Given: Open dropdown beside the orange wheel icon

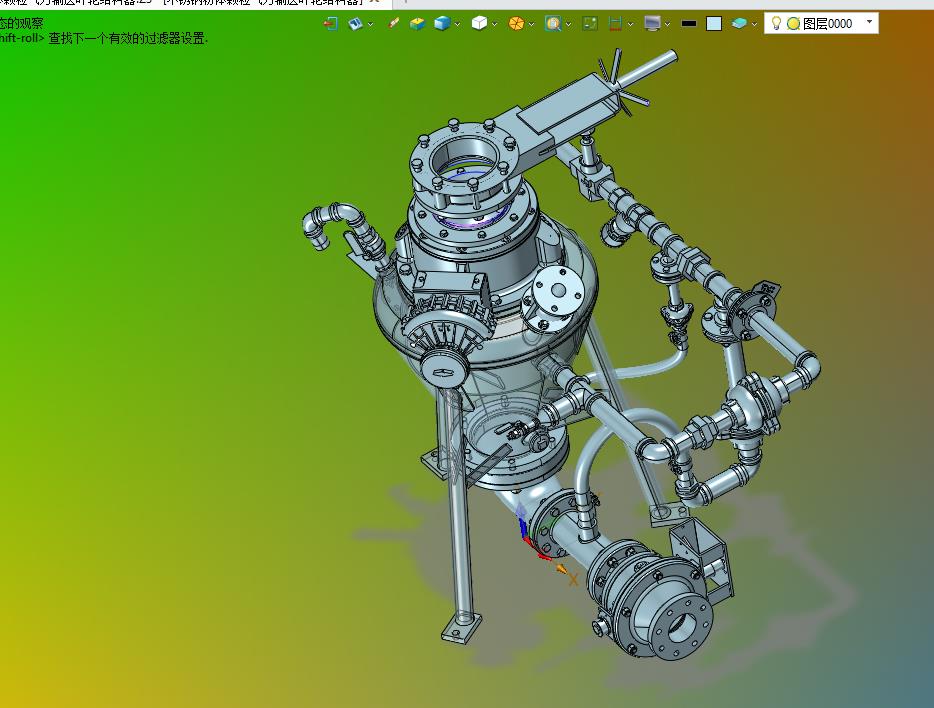Looking at the screenshot, I should click(x=531, y=24).
